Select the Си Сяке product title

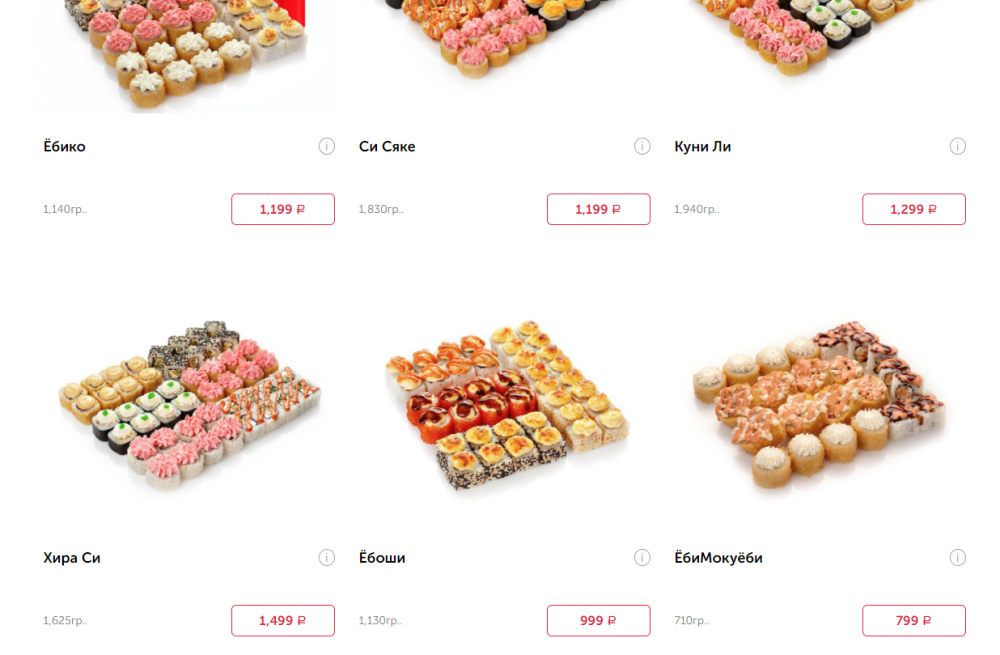(387, 147)
